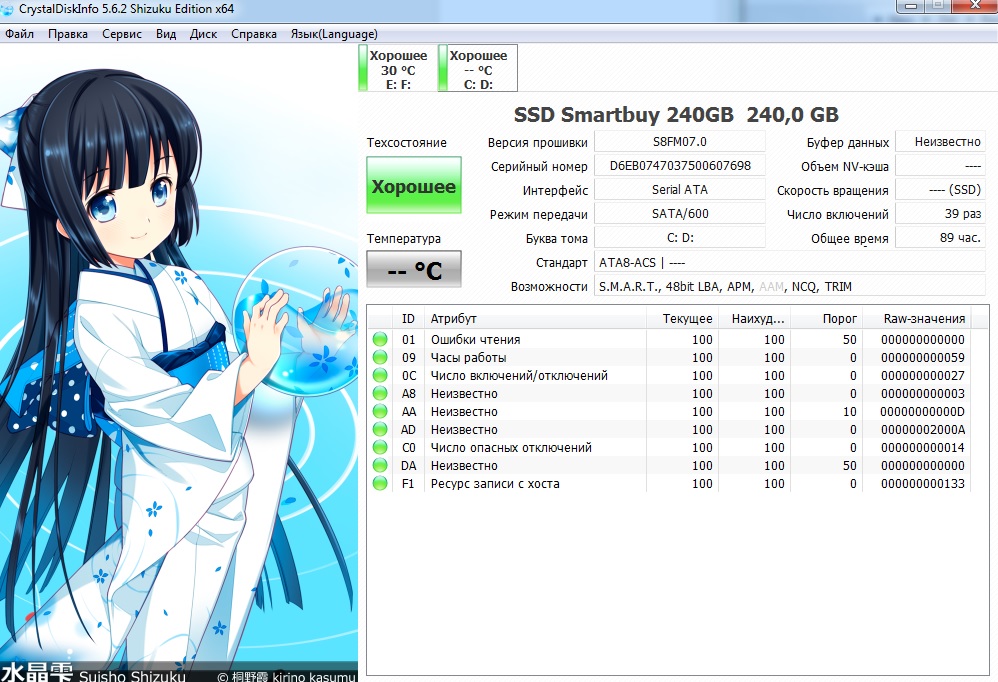Click the Serial ATA interface field
Viewport: 998px width, 682px height.
[x=680, y=190]
